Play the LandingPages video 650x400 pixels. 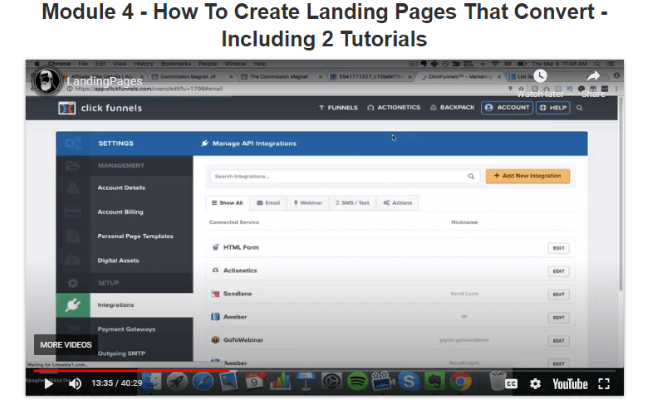[49, 383]
